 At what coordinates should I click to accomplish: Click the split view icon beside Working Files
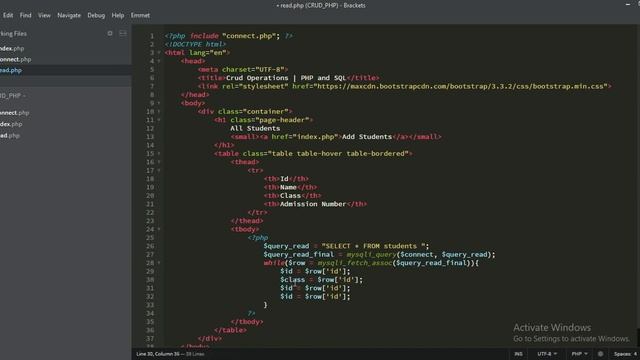(123, 33)
